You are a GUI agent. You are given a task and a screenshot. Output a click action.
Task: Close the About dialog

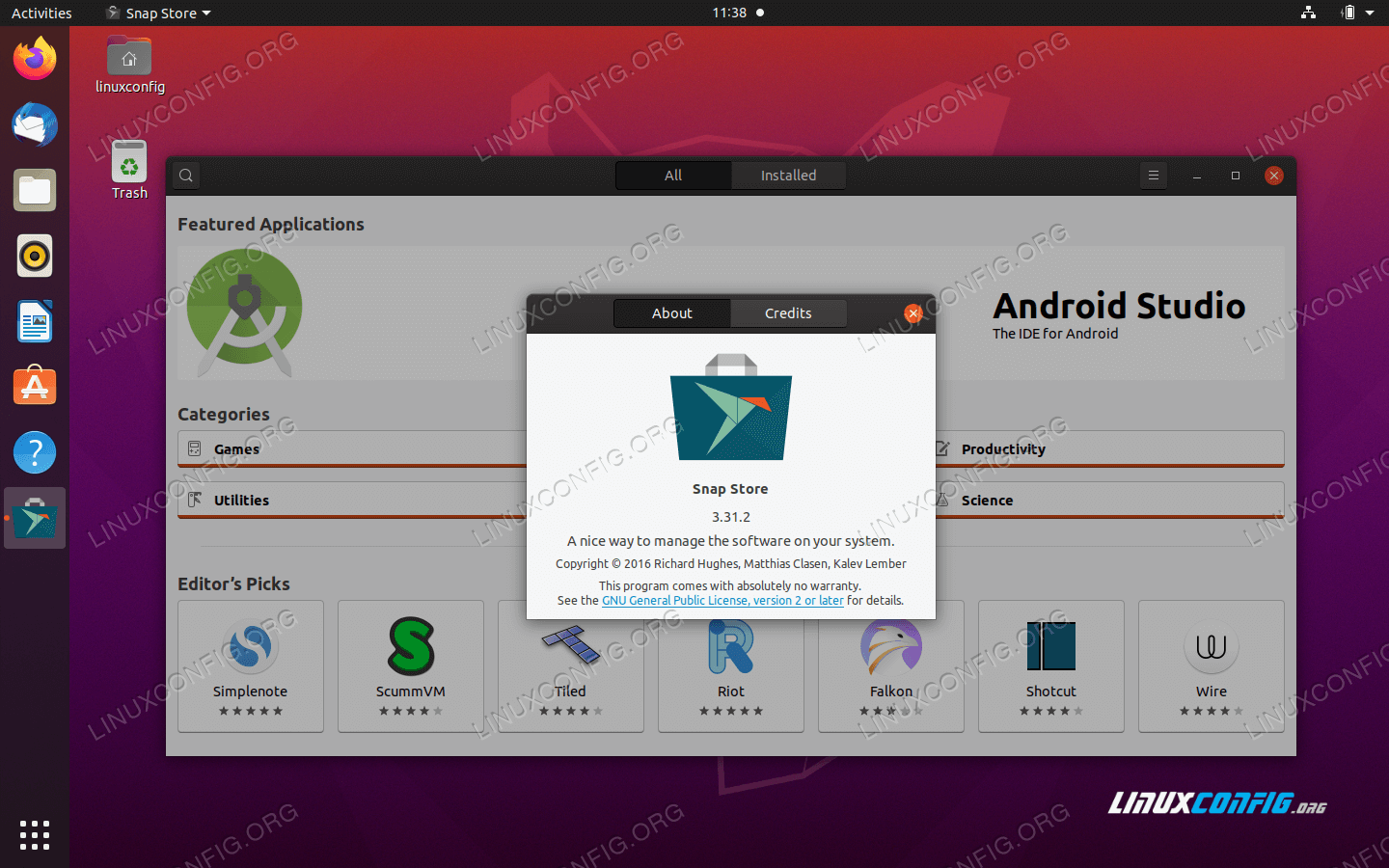[913, 313]
